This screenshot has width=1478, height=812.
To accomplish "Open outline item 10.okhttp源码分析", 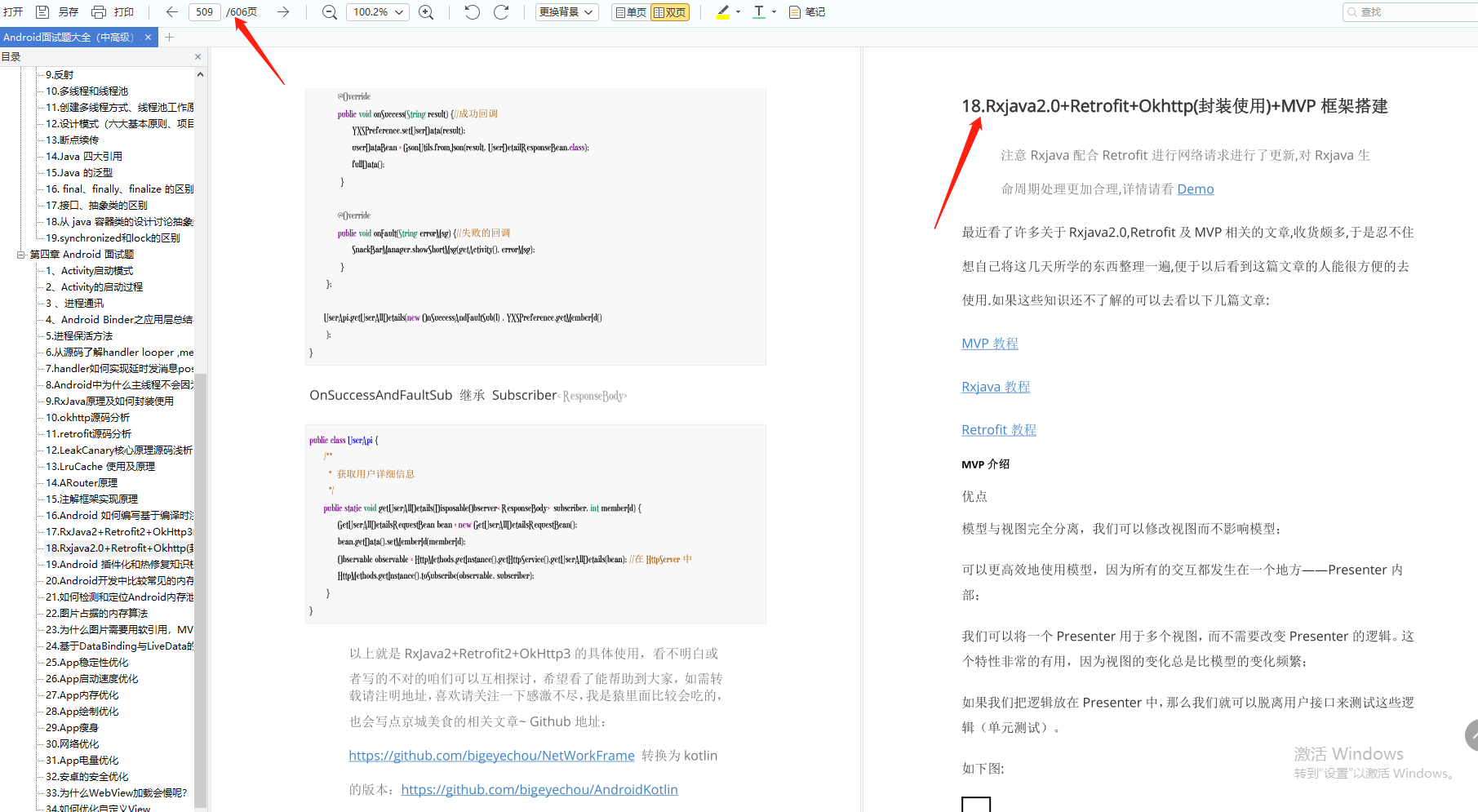I will point(88,418).
